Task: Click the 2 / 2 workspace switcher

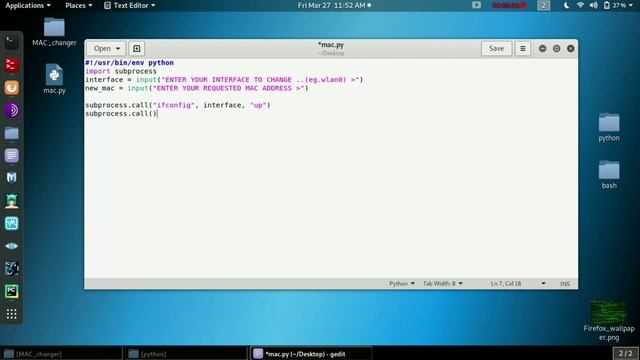Action: tap(625, 353)
